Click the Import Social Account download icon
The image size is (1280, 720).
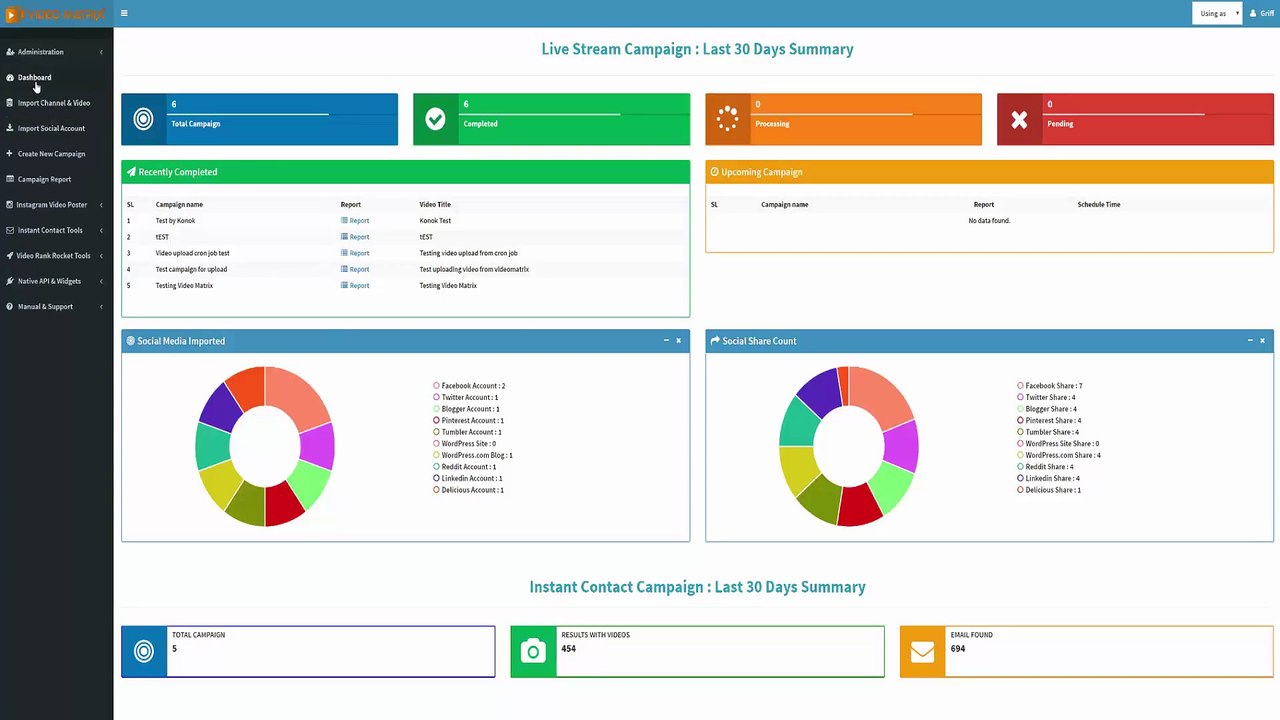tap(10, 128)
